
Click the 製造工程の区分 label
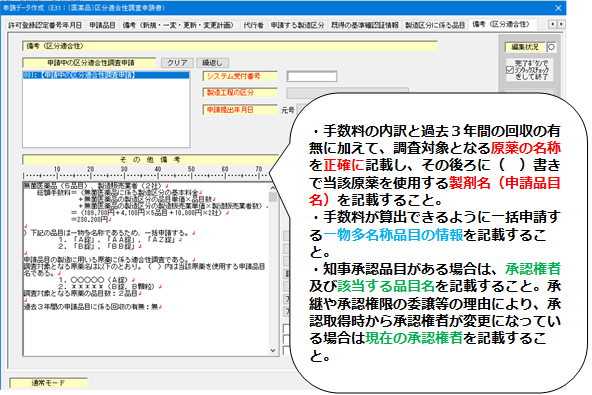pos(240,93)
